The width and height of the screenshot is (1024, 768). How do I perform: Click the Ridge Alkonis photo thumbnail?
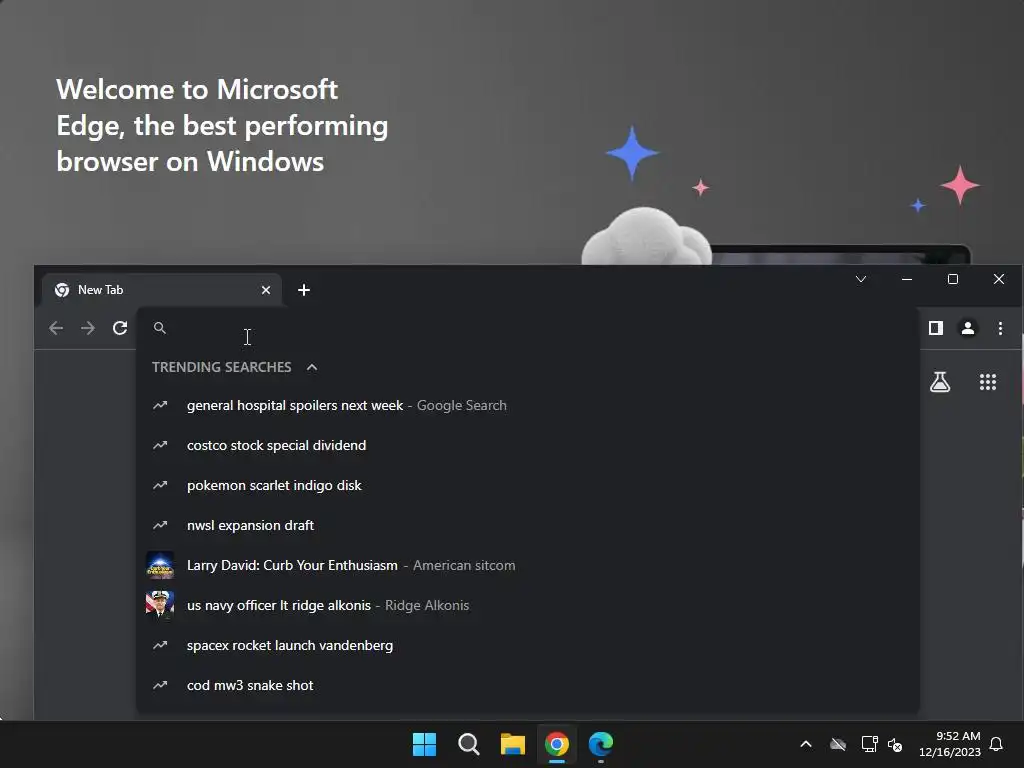[x=160, y=605]
